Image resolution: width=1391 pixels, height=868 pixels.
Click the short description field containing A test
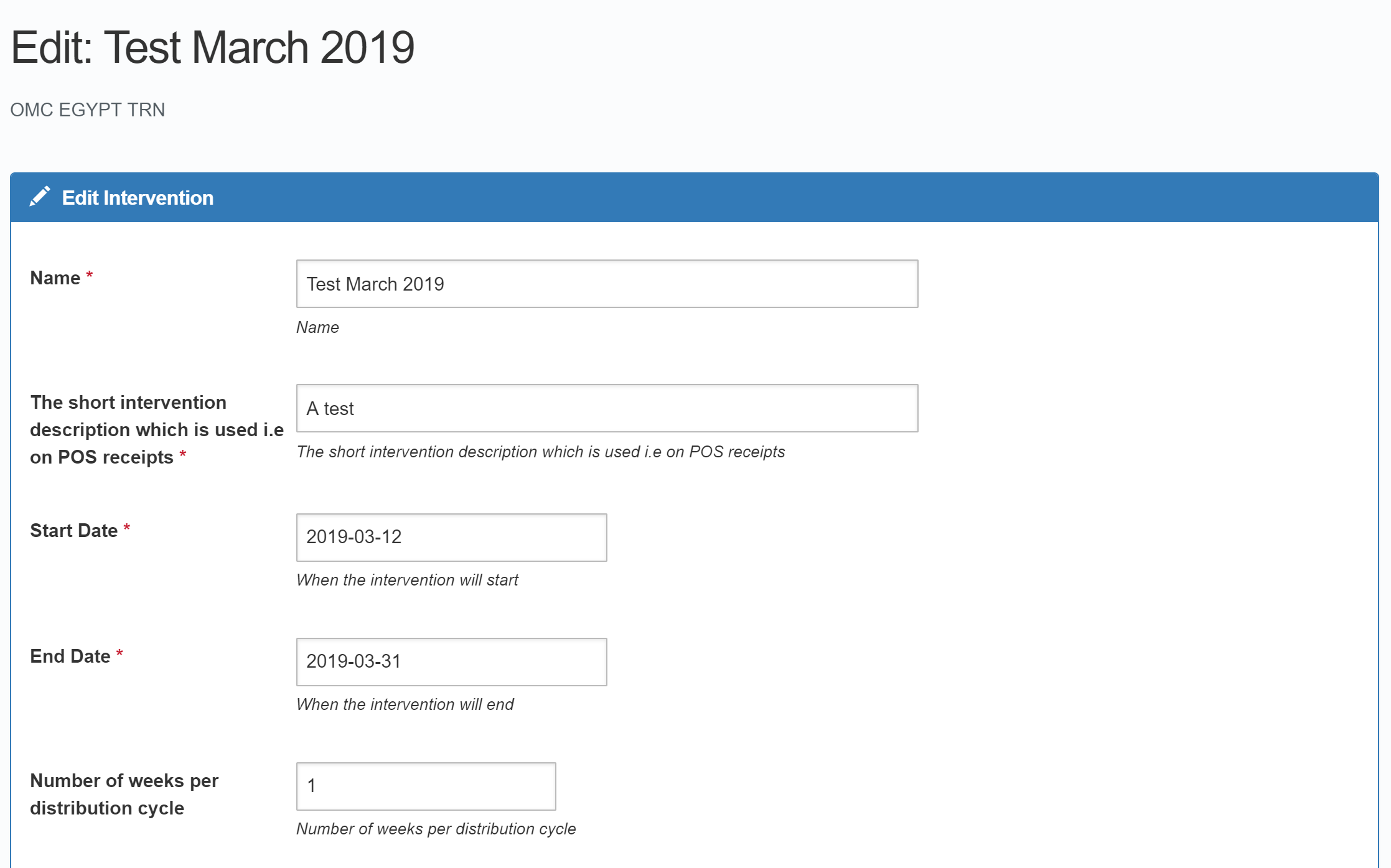pyautogui.click(x=606, y=408)
